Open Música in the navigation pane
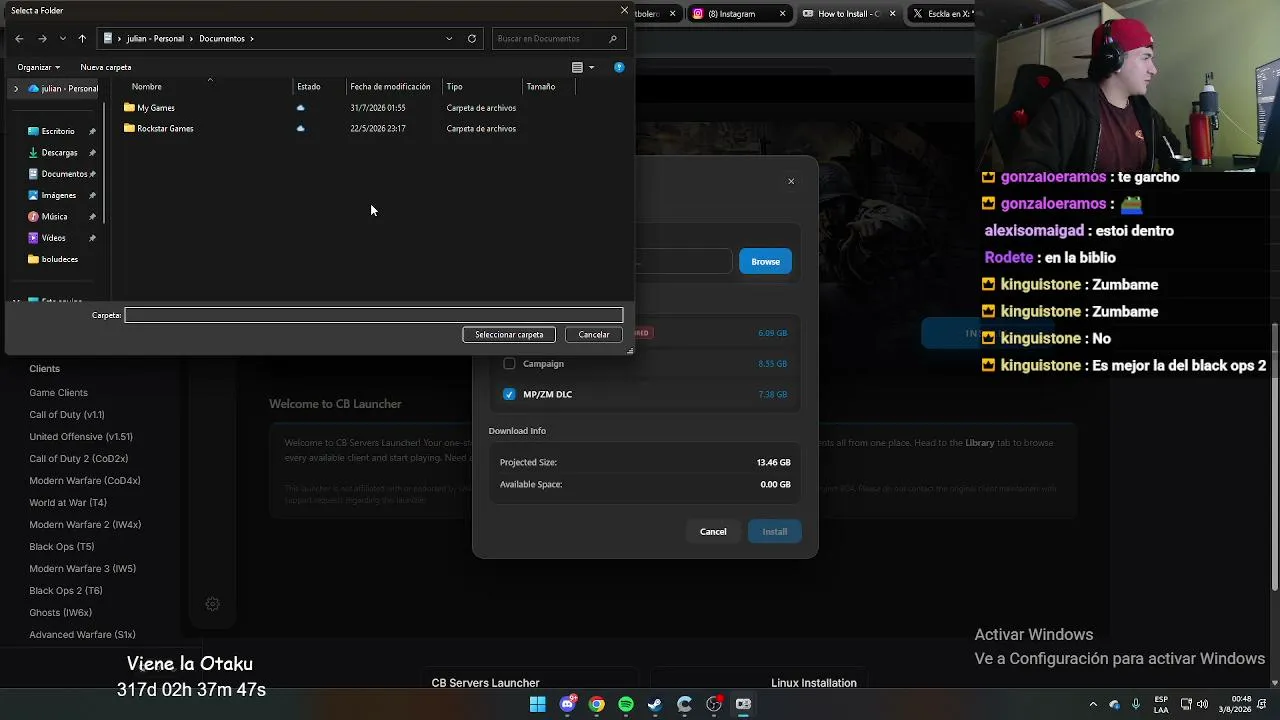Viewport: 1280px width, 720px height. [x=54, y=217]
